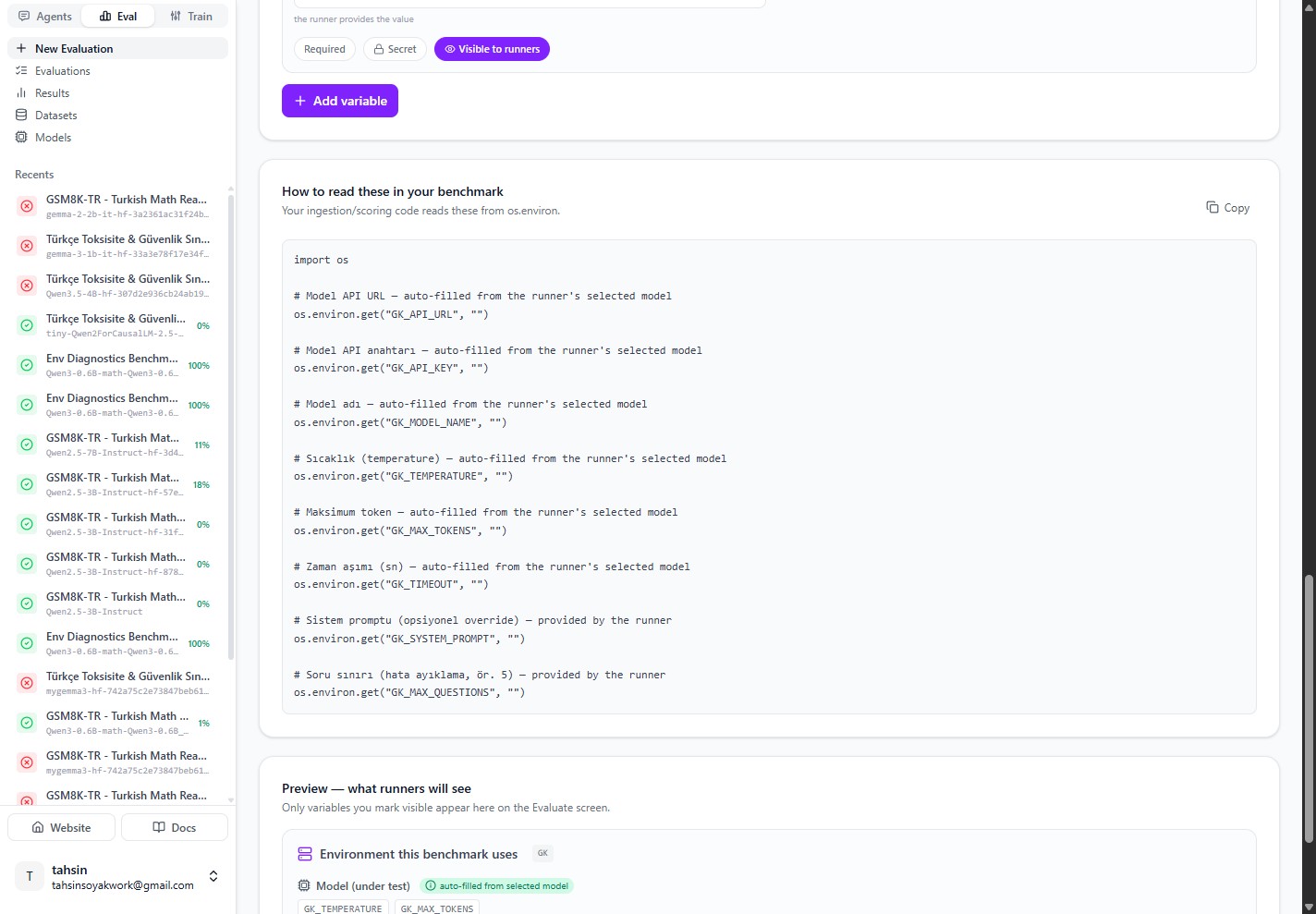1316x914 pixels.
Task: Switch to the Agents tab
Action: click(44, 17)
